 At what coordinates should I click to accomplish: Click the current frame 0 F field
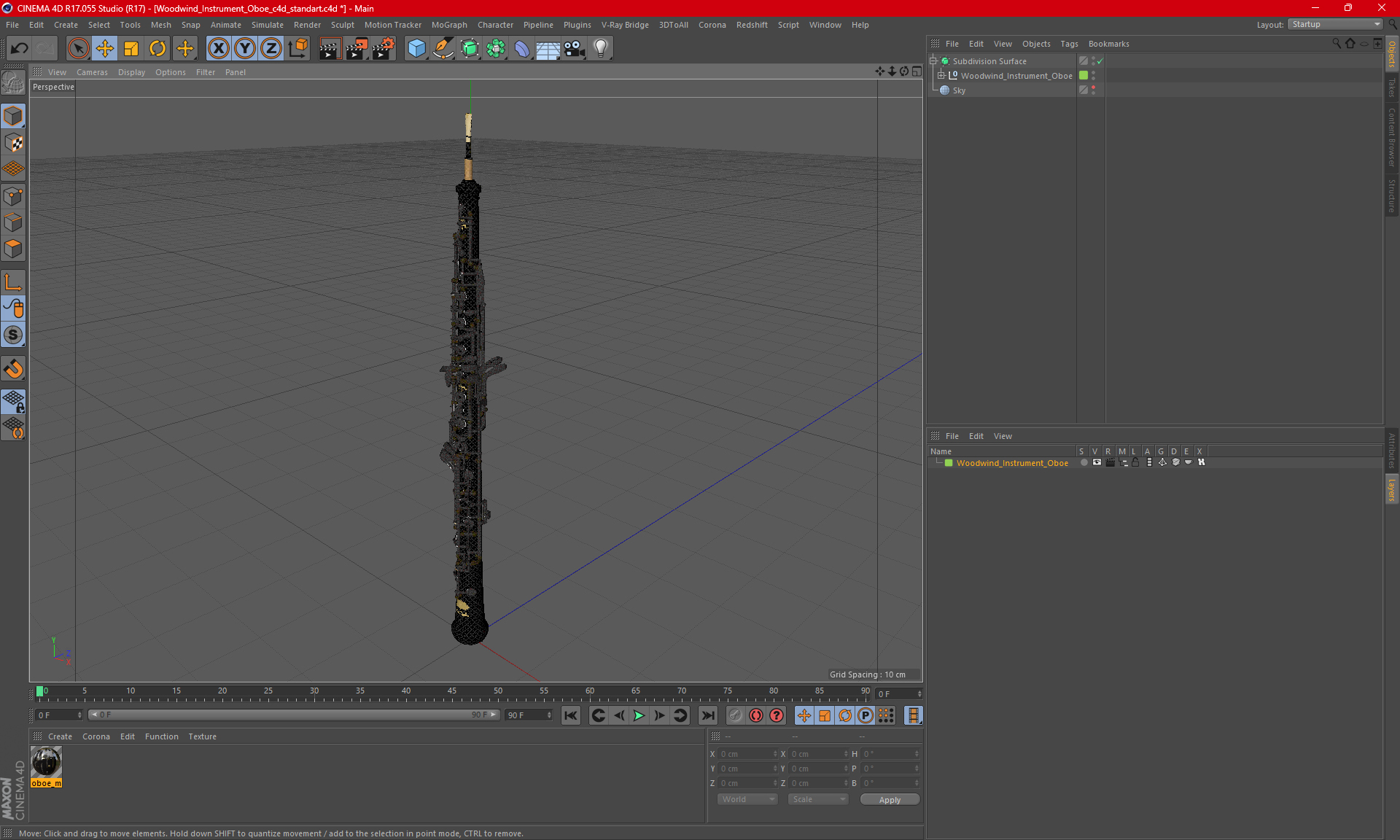(58, 715)
